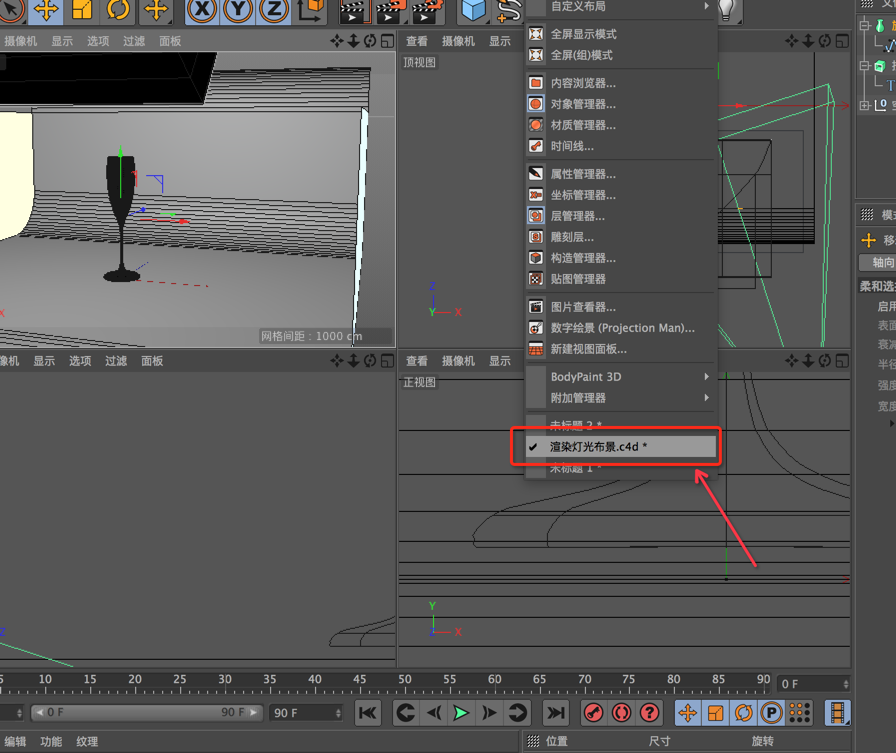Toggle point-level animation dots button

799,713
